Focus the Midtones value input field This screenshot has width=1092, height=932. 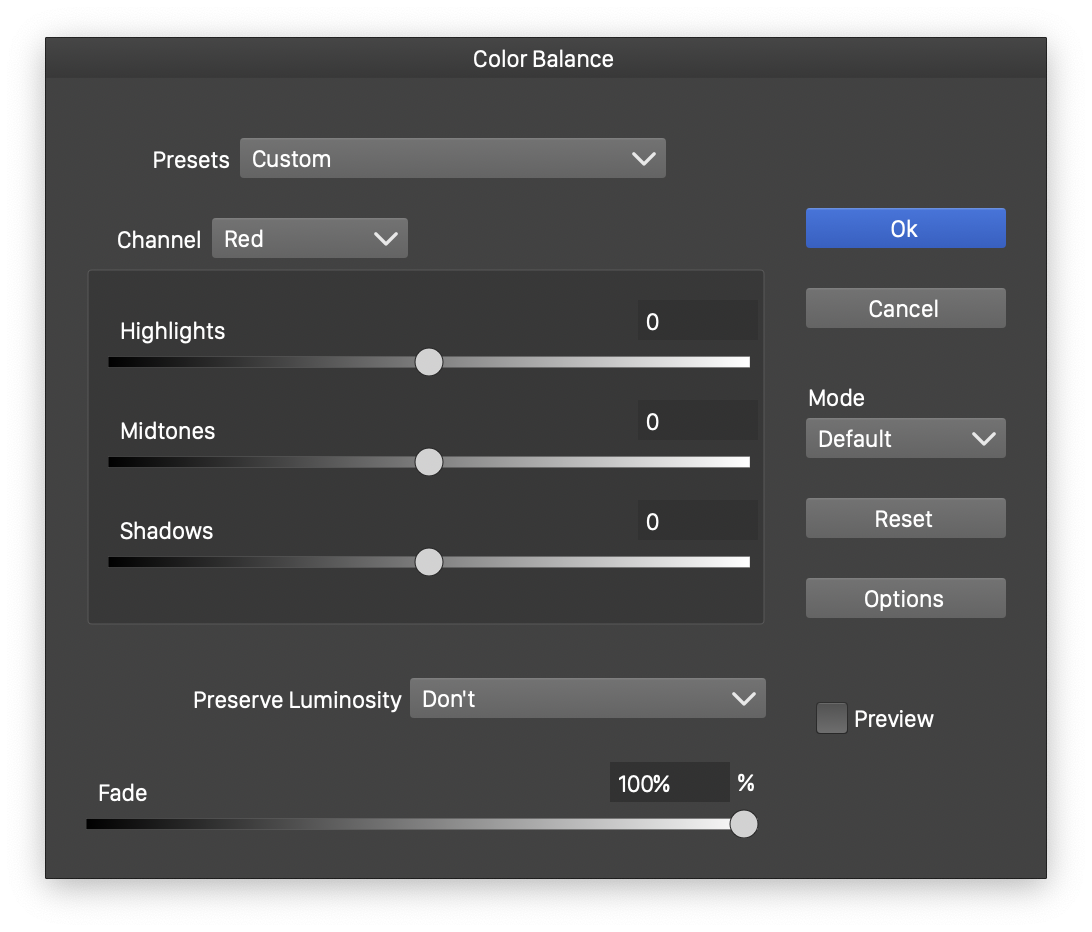697,421
